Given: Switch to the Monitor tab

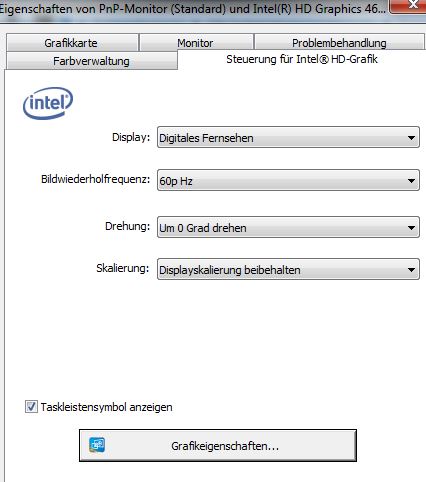Looking at the screenshot, I should click(196, 43).
